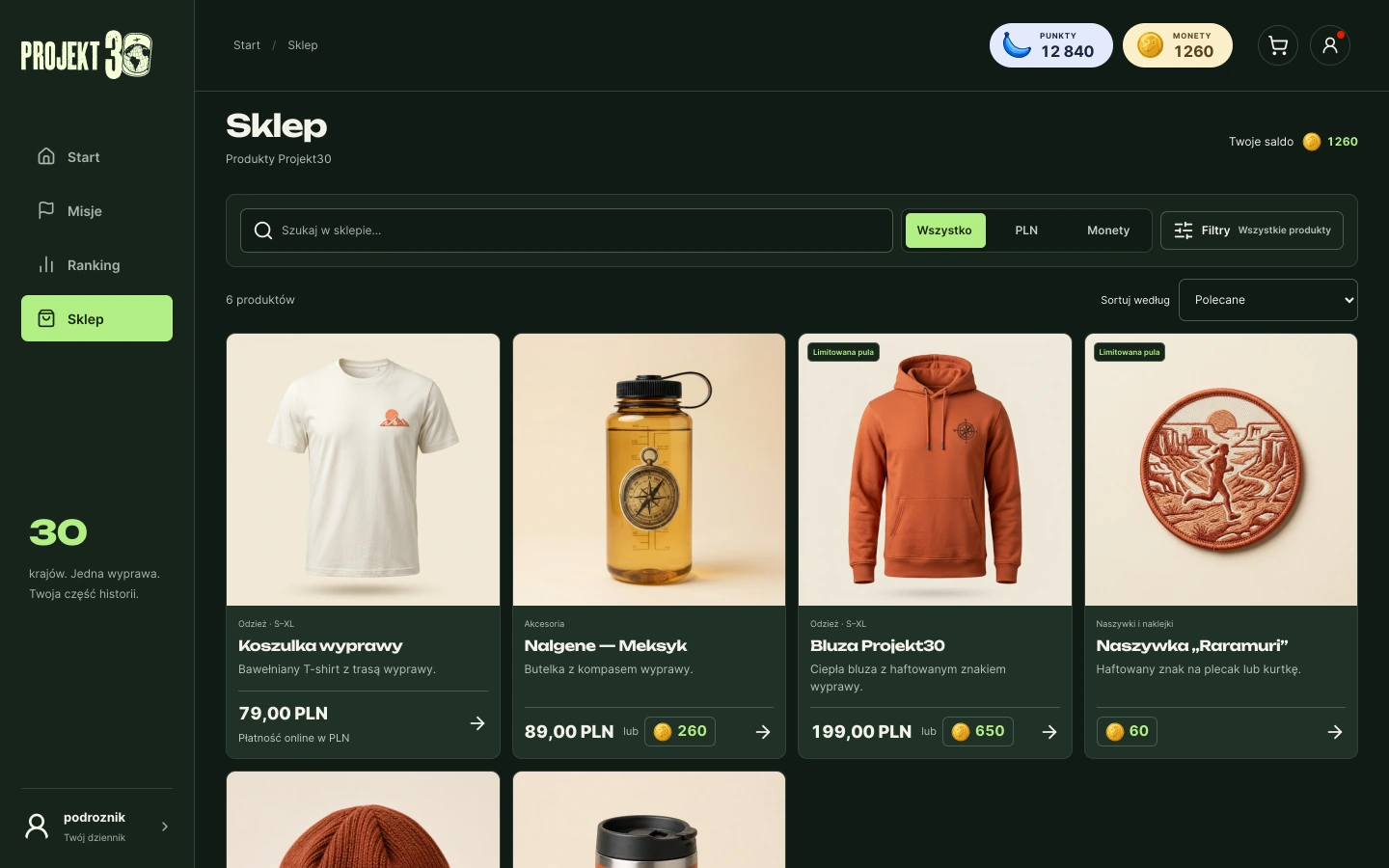Click Płatność online w PLN text
The image size is (1389, 868).
point(294,738)
